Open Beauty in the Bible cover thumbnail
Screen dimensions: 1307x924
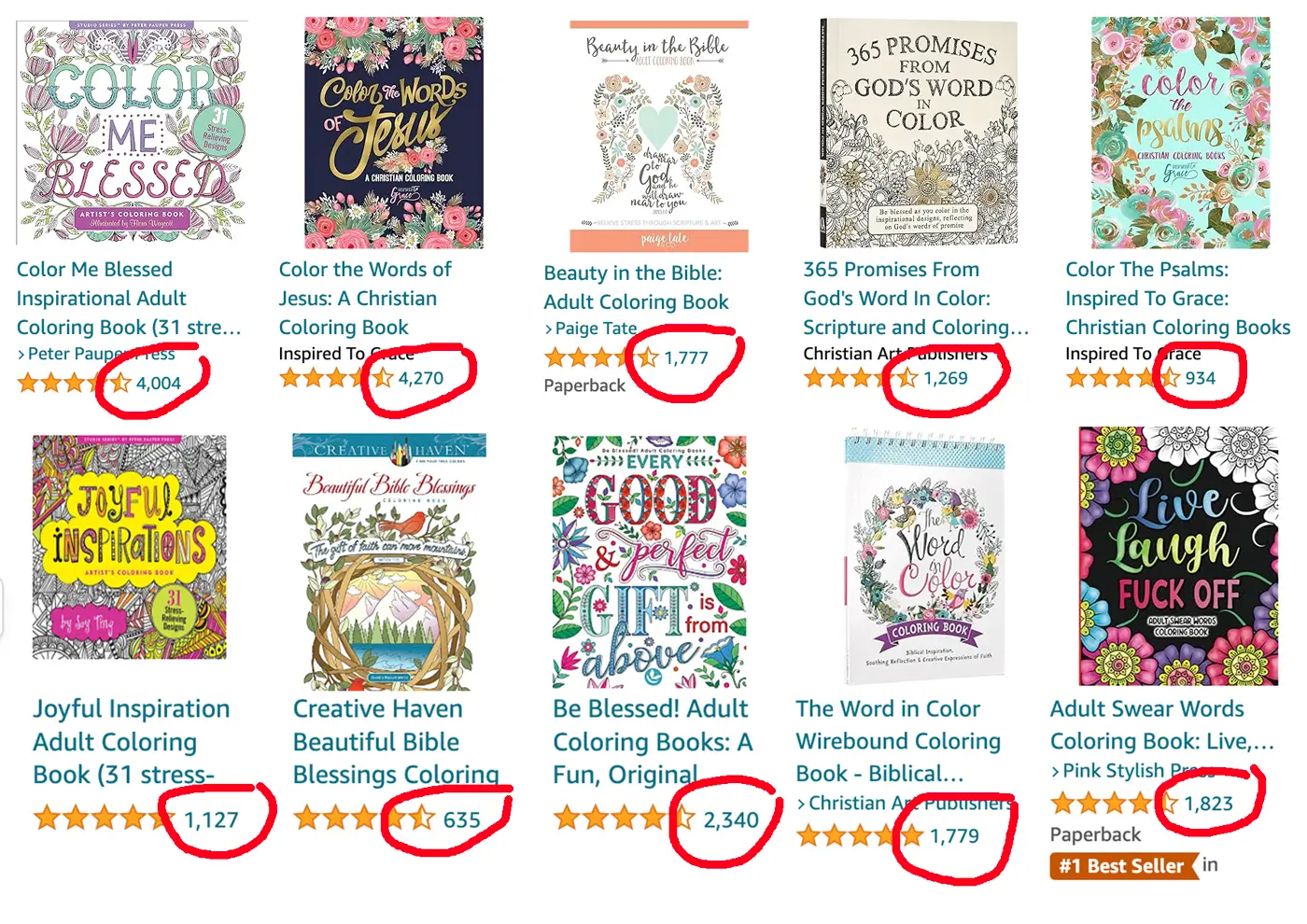point(659,136)
